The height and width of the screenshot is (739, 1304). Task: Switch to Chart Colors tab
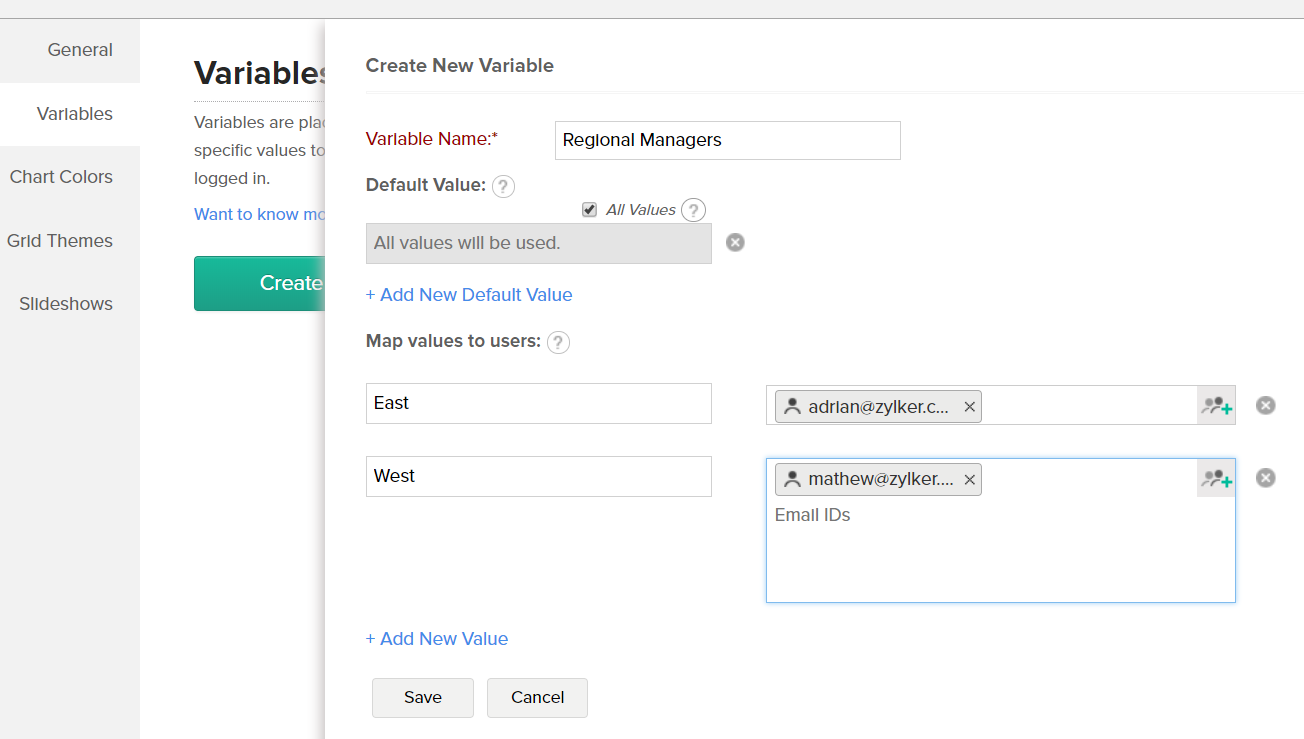tap(61, 177)
